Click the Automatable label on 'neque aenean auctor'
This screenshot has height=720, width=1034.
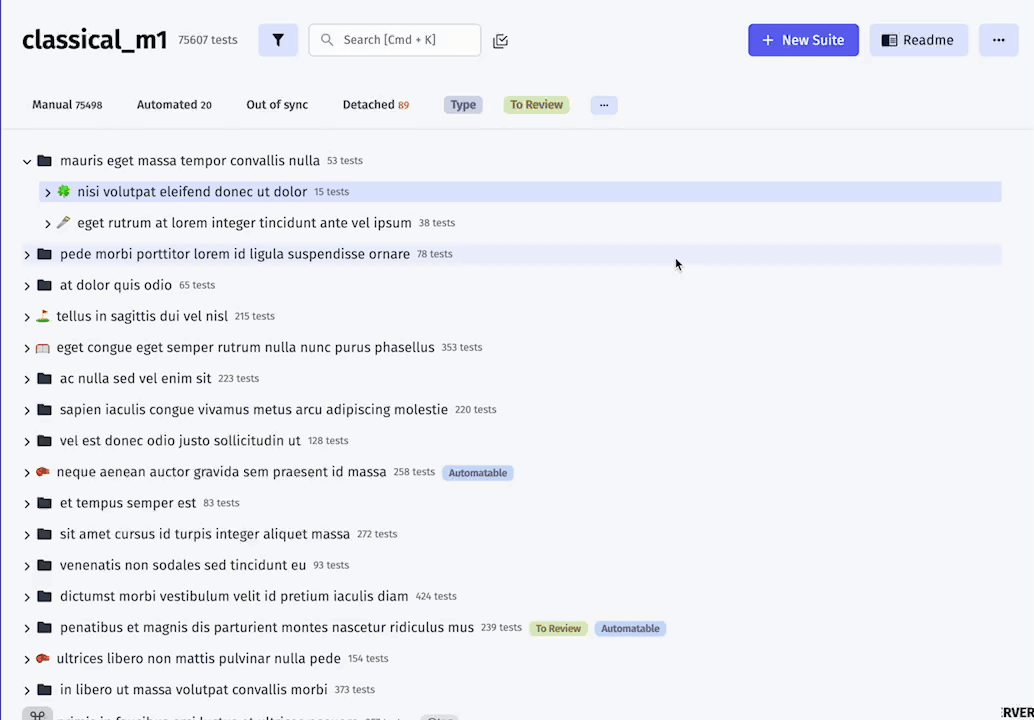tap(478, 473)
